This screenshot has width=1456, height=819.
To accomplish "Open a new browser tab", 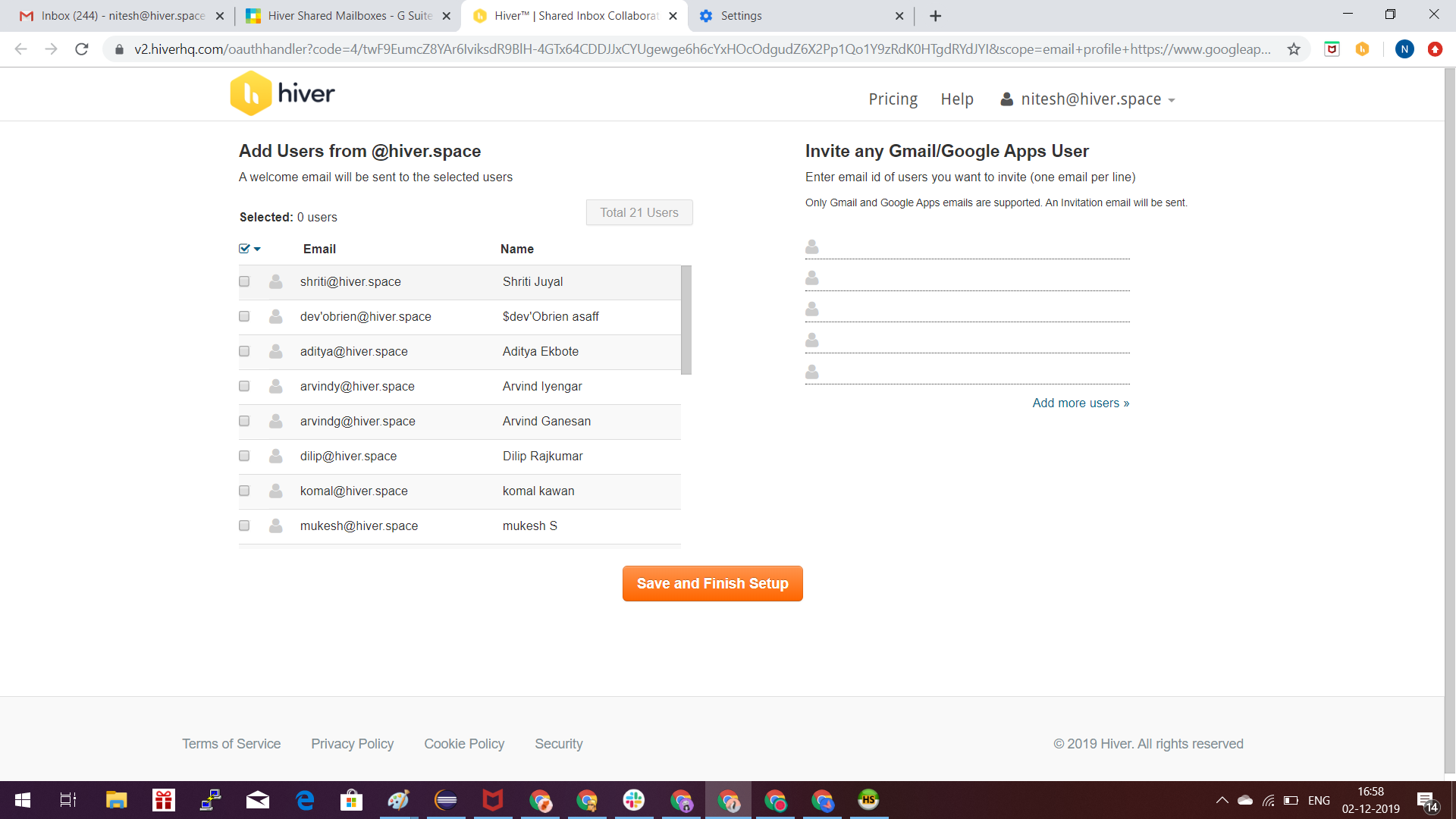I will click(936, 16).
